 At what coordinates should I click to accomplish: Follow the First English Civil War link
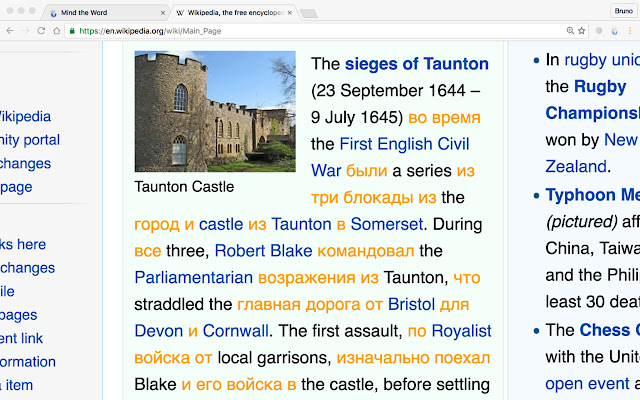click(x=390, y=157)
